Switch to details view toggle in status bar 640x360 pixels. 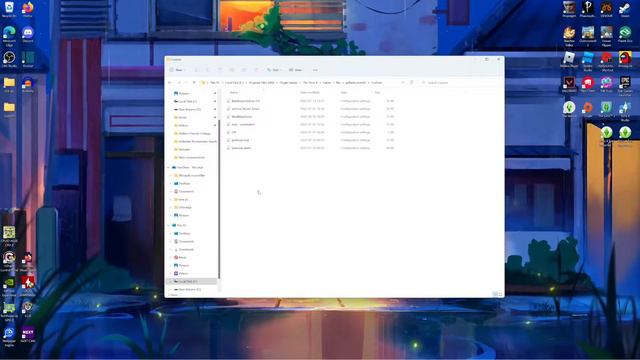click(495, 294)
